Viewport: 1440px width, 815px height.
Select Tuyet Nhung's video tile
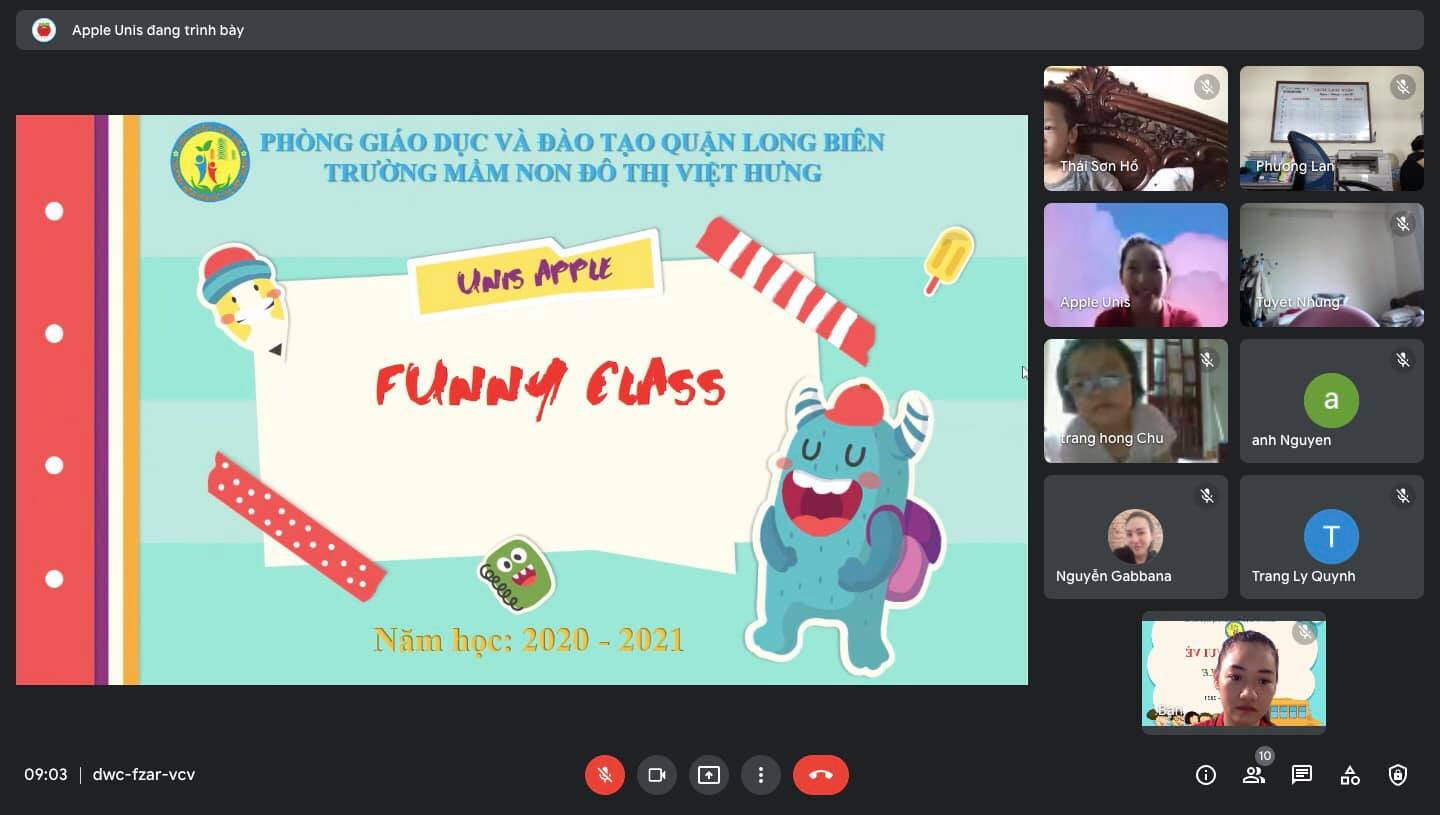tap(1331, 265)
